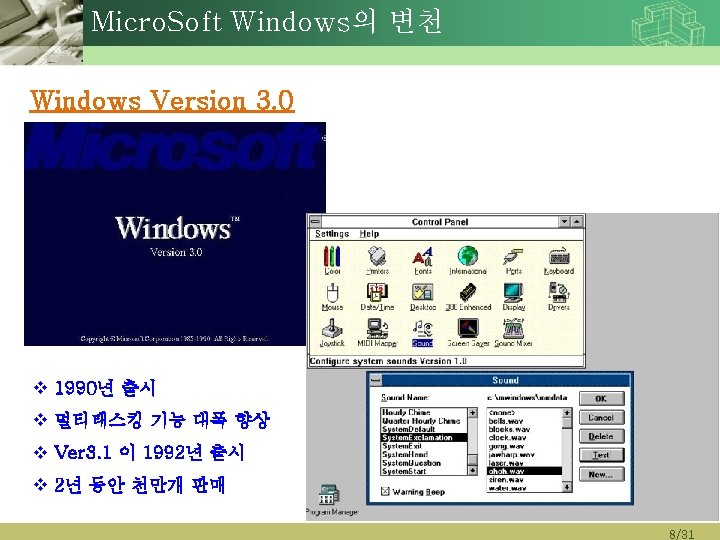
Task: Click file list scroll-down arrow
Action: tap(567, 487)
